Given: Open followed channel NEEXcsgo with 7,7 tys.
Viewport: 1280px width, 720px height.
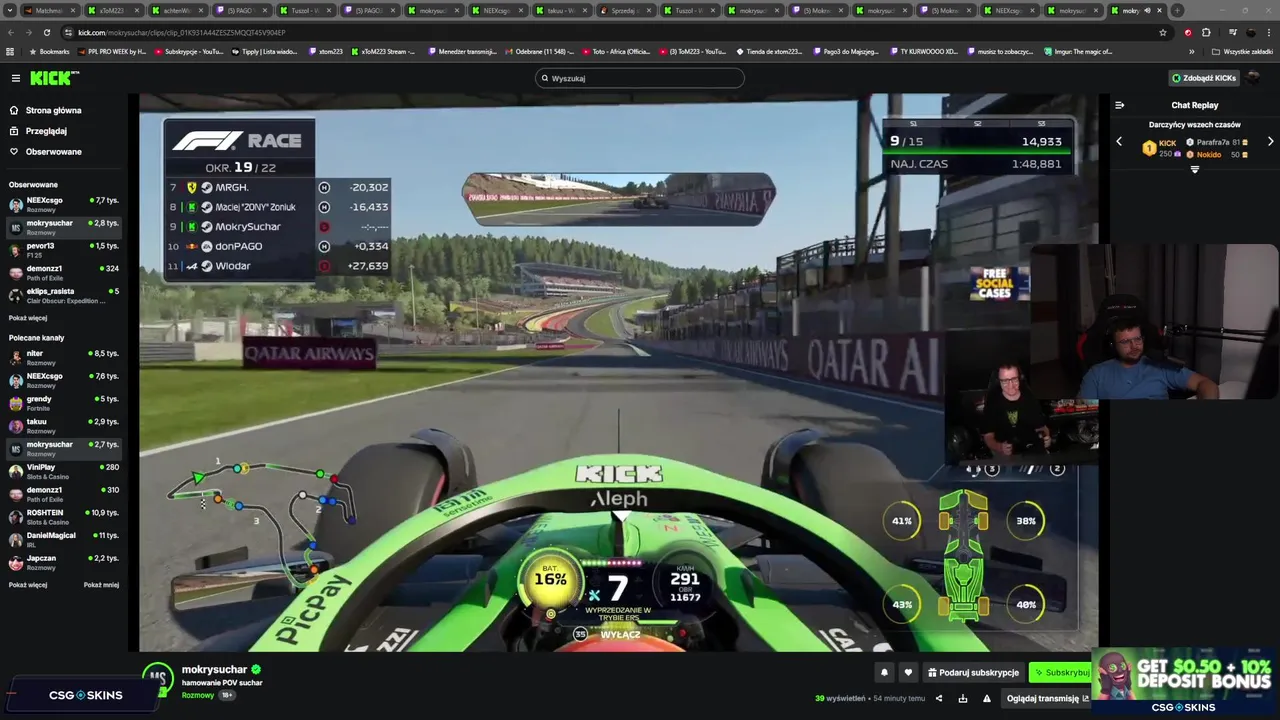Looking at the screenshot, I should 63,205.
